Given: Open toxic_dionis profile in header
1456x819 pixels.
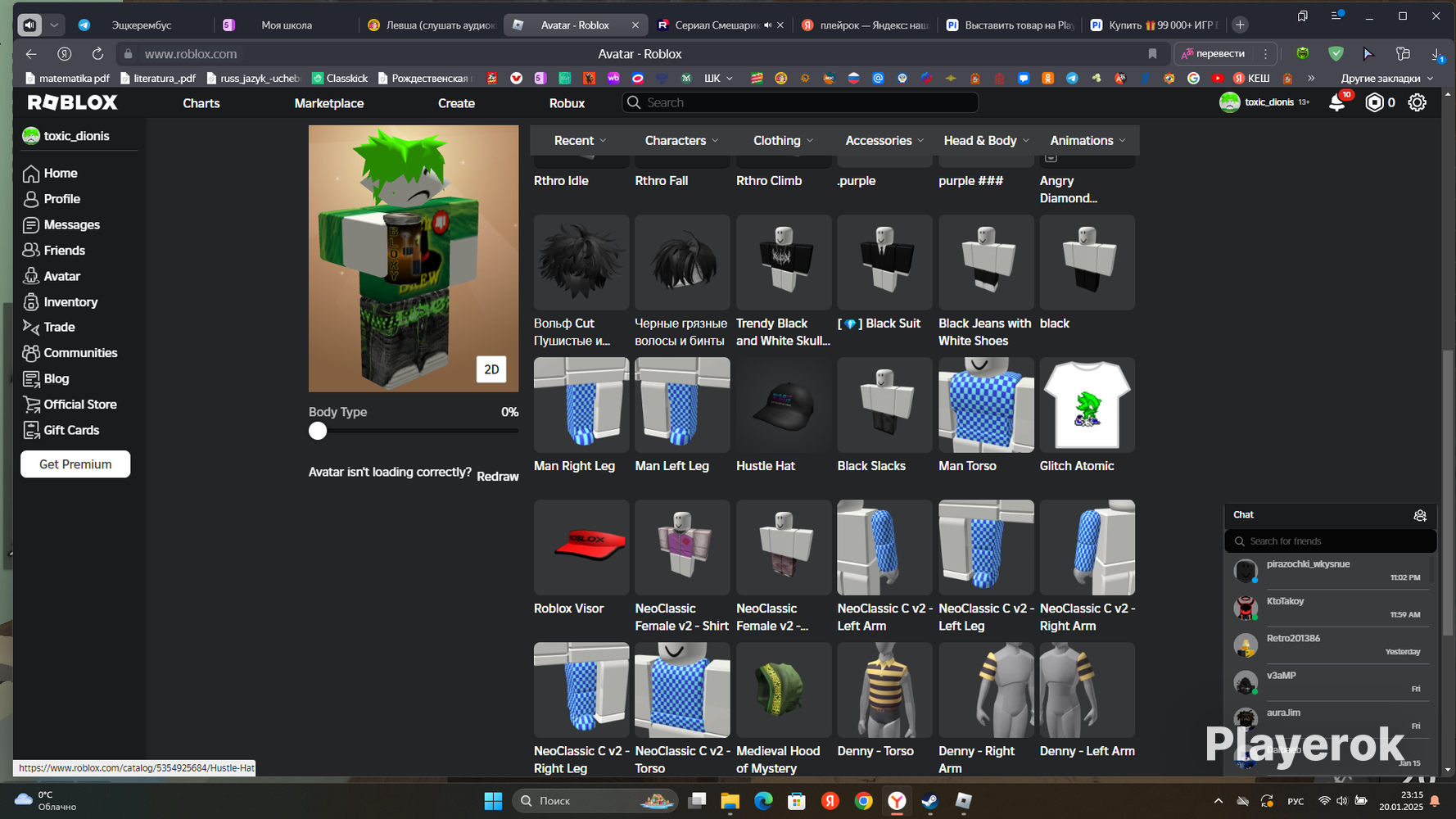Looking at the screenshot, I should (x=1265, y=102).
